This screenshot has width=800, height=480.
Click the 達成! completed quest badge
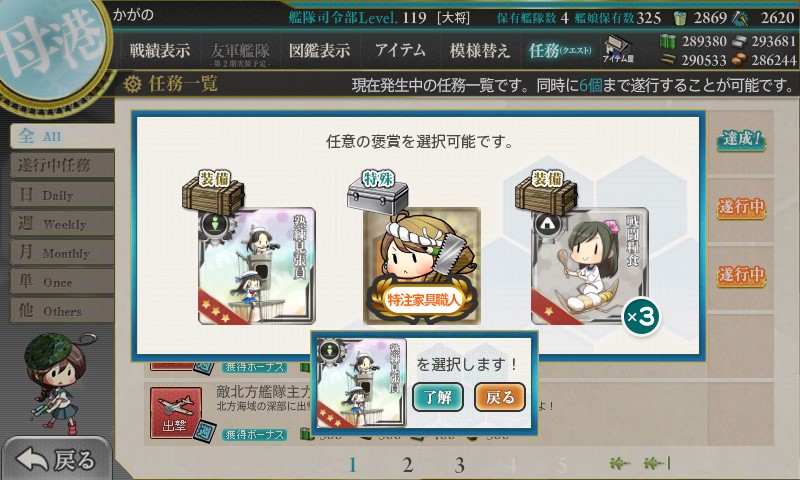pyautogui.click(x=741, y=139)
